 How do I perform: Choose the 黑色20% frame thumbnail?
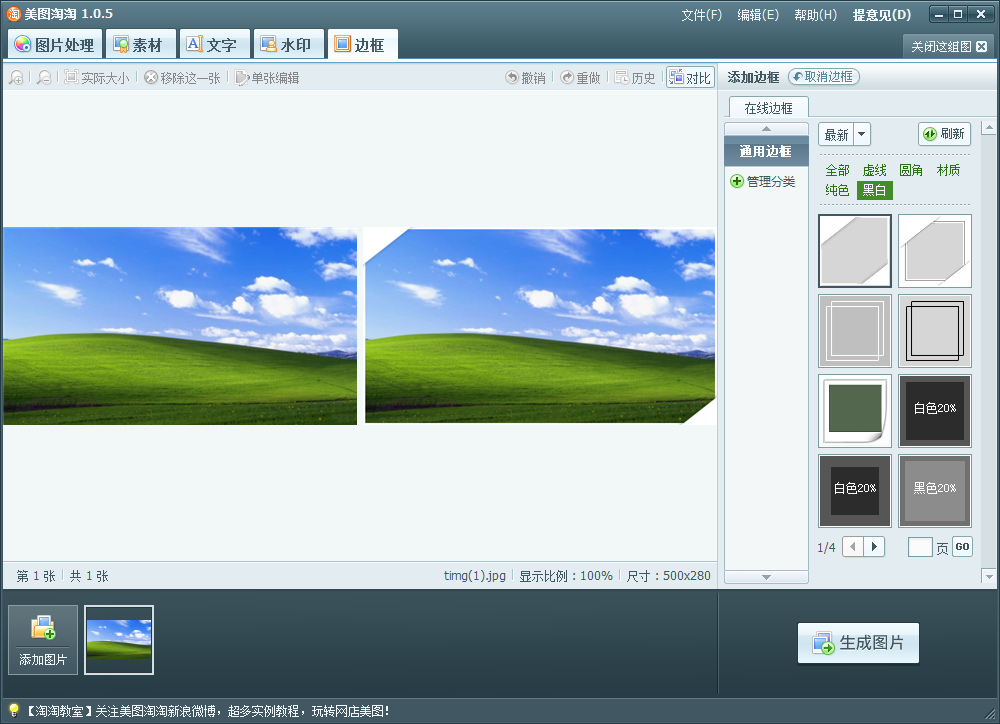click(935, 491)
